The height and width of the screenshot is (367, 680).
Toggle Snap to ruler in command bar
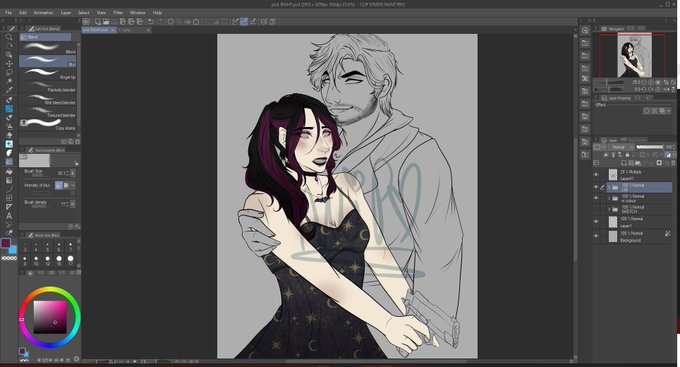[235, 22]
